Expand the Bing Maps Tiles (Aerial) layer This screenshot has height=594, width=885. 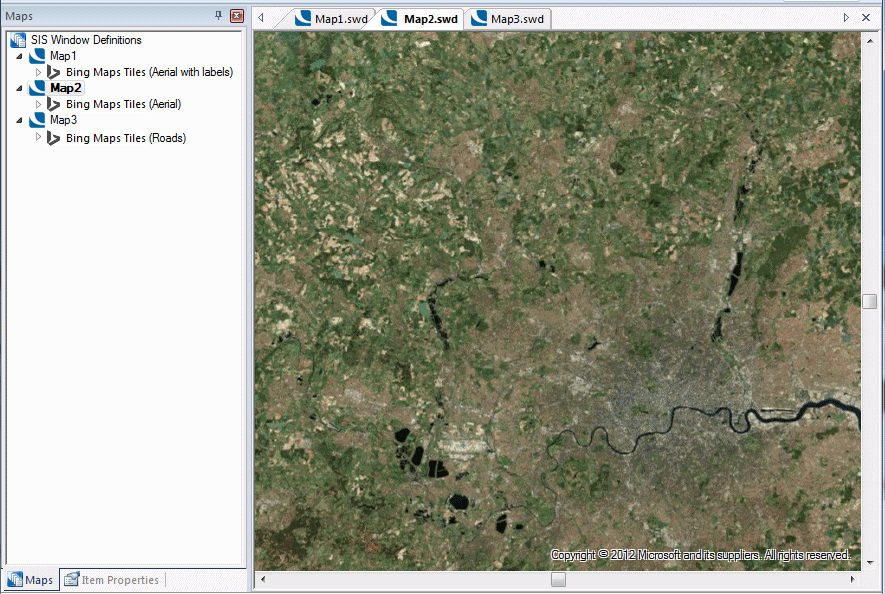(37, 104)
